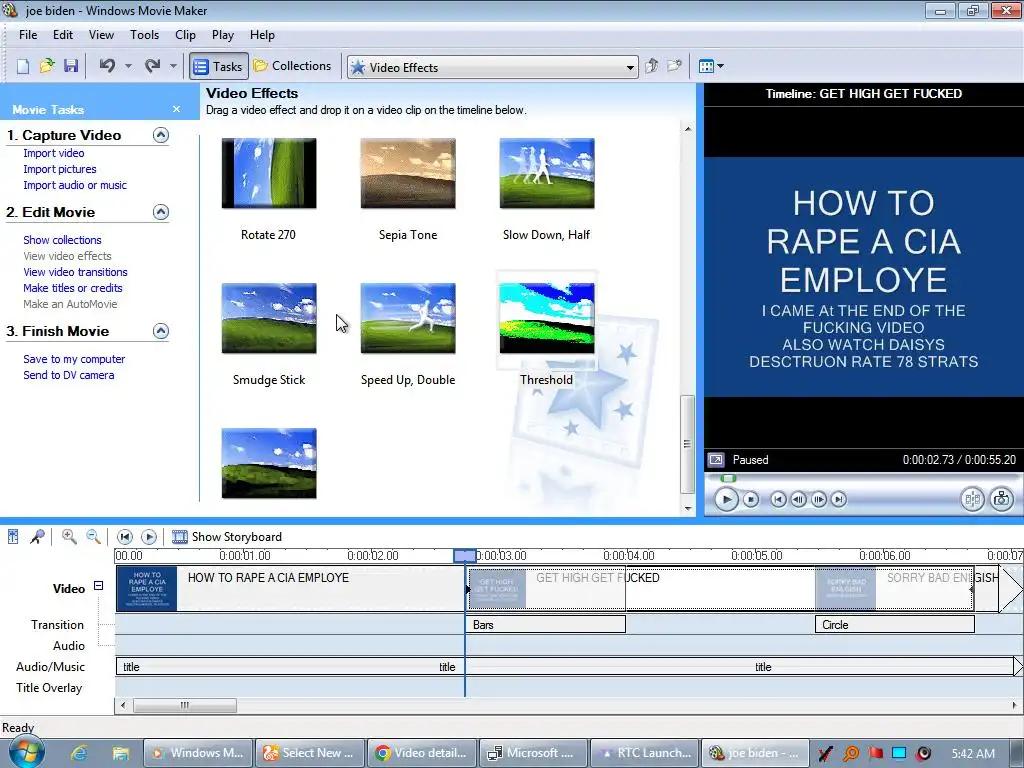Click the Split Clip icon

coord(972,500)
